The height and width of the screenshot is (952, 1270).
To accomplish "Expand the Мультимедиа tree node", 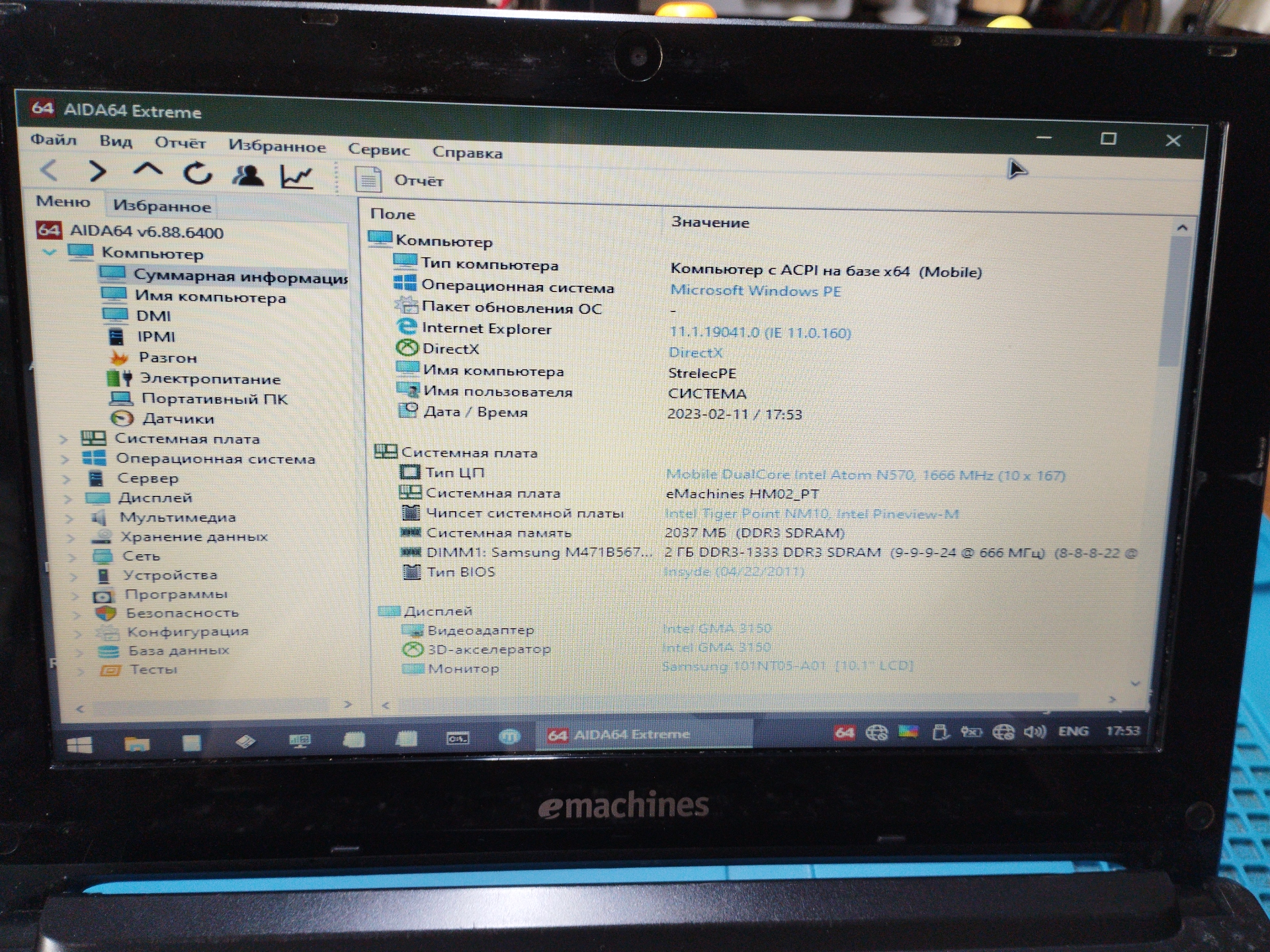I will click(x=69, y=518).
